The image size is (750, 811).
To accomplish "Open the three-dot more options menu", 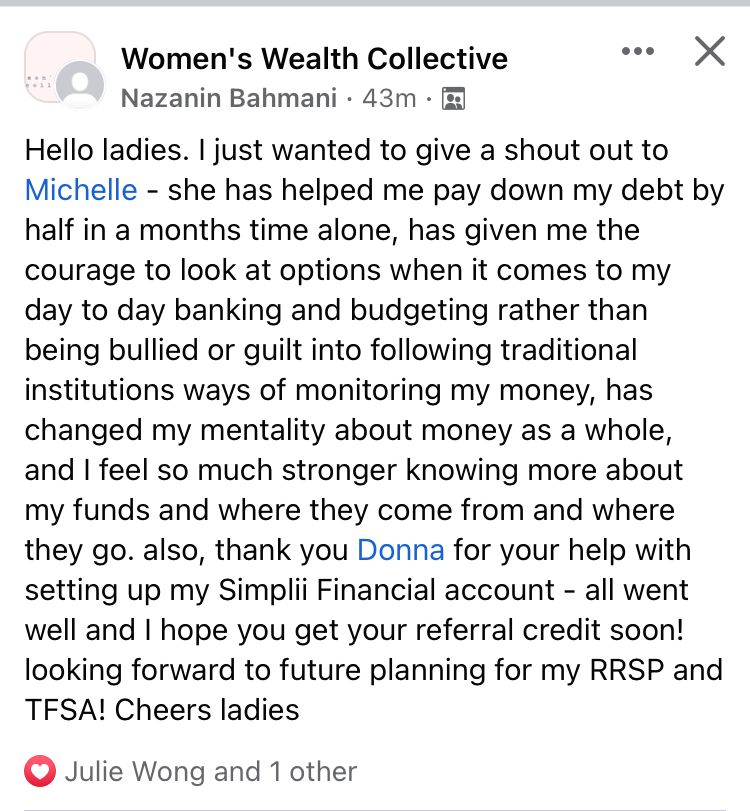I will (x=637, y=50).
